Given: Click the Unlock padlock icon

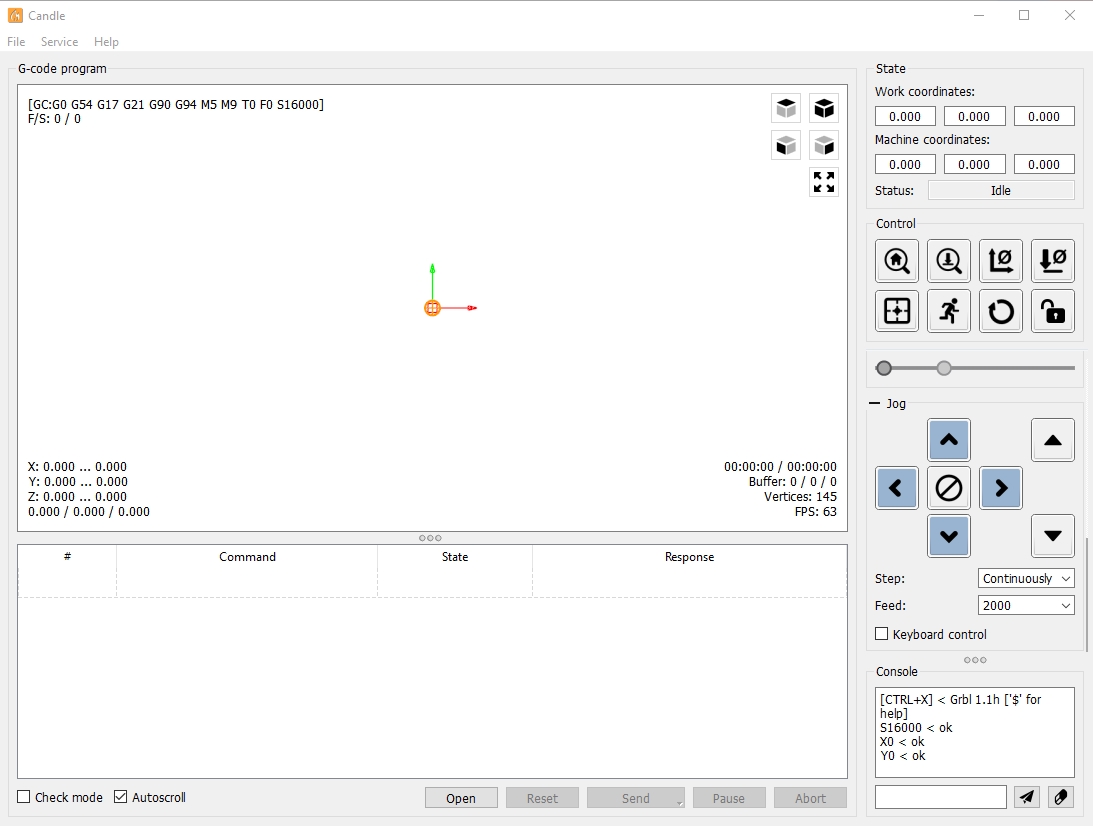Looking at the screenshot, I should [x=1053, y=311].
